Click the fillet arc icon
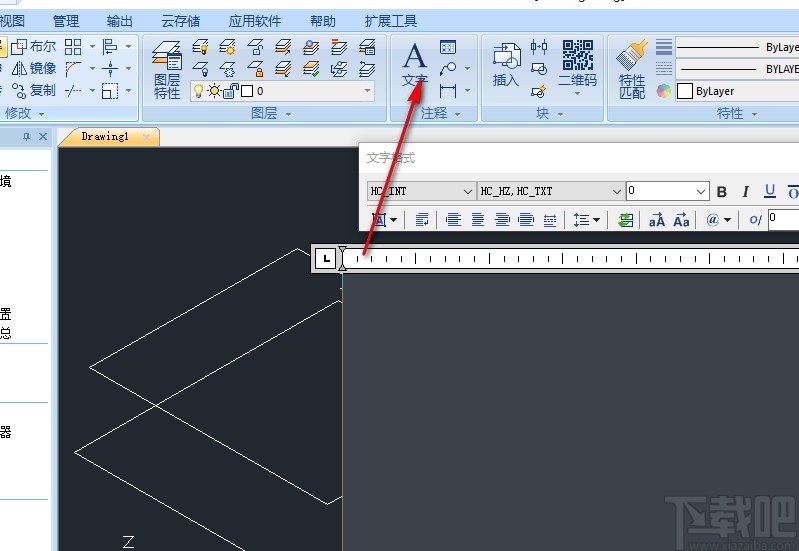Image resolution: width=799 pixels, height=551 pixels. tap(73, 69)
